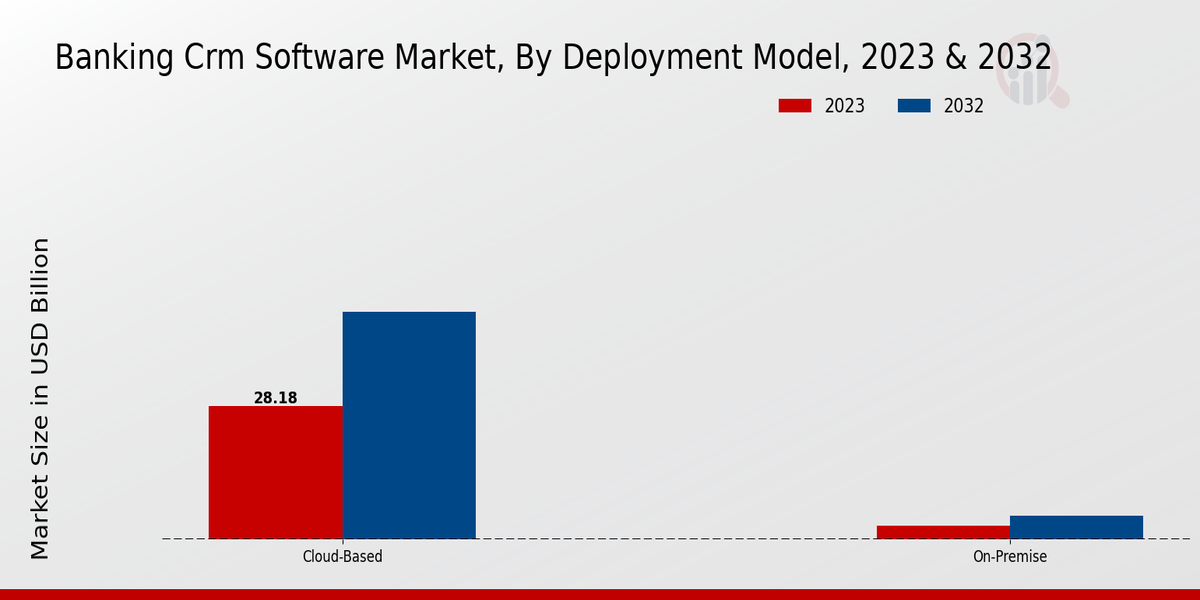1200x600 pixels.
Task: Select the red On-Premise 2023 bar
Action: pyautogui.click(x=943, y=532)
